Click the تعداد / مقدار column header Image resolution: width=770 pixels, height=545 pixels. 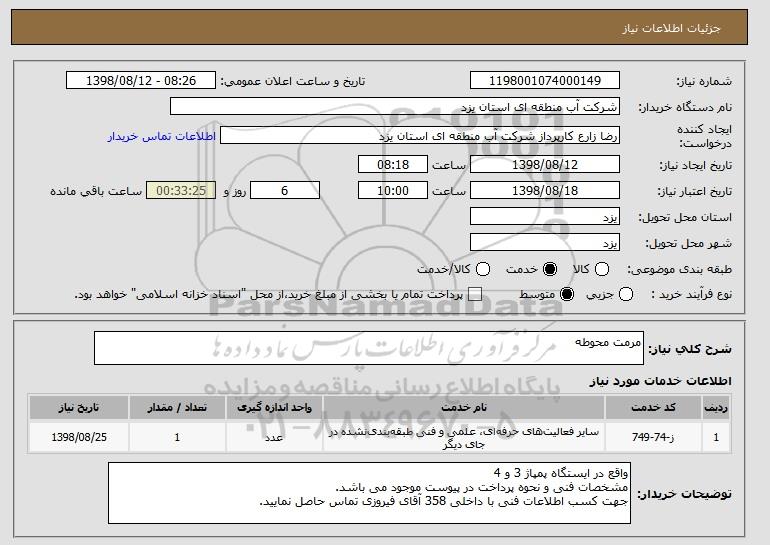[177, 408]
